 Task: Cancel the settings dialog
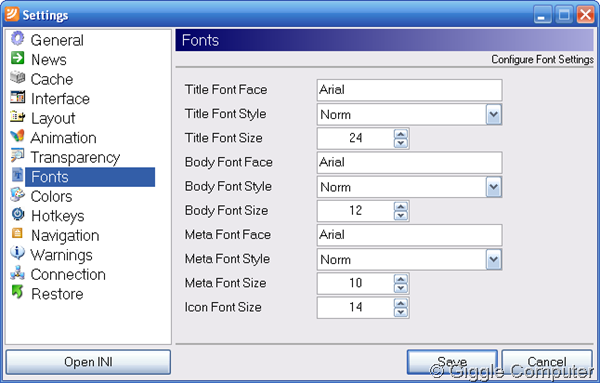[547, 362]
